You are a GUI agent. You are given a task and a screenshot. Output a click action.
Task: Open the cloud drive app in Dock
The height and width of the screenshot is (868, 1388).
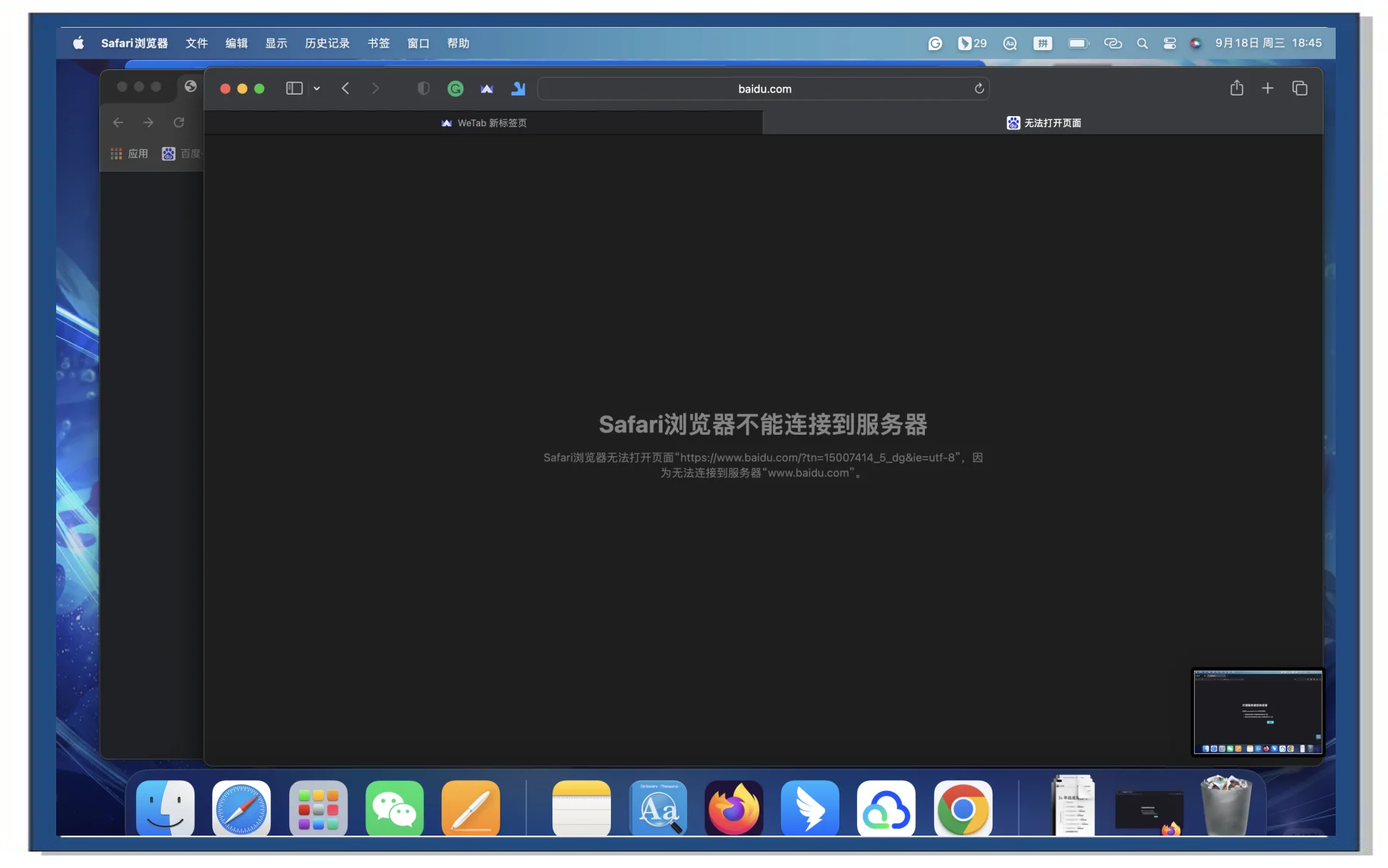pyautogui.click(x=886, y=808)
